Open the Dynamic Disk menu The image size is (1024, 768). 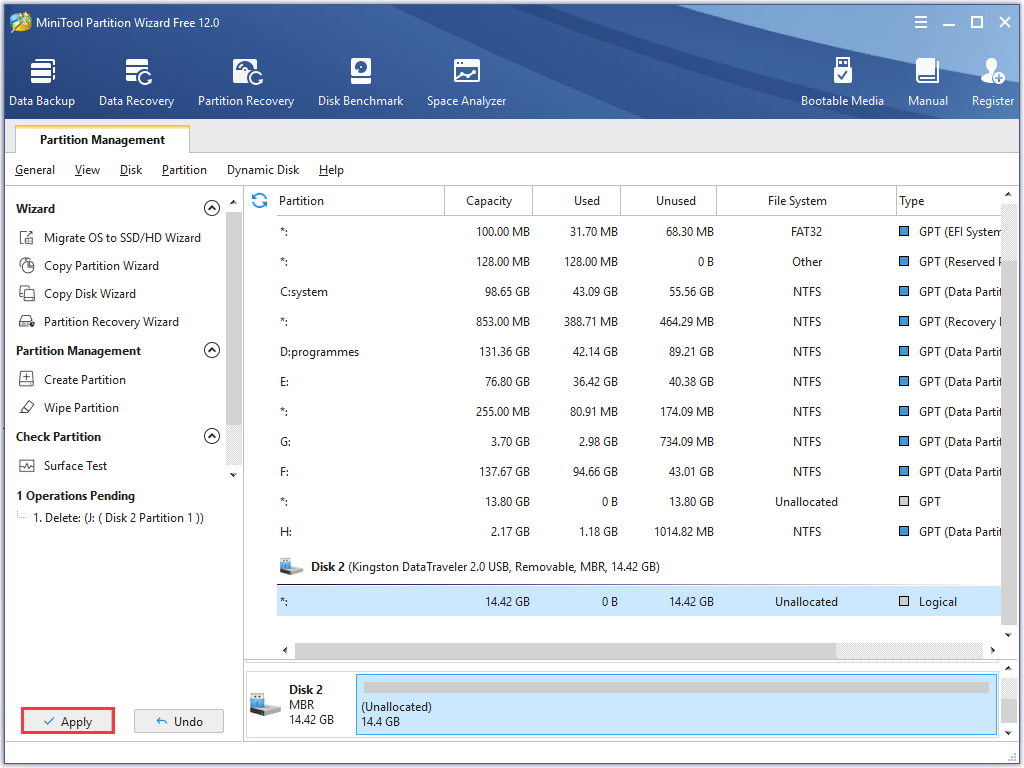click(x=263, y=170)
